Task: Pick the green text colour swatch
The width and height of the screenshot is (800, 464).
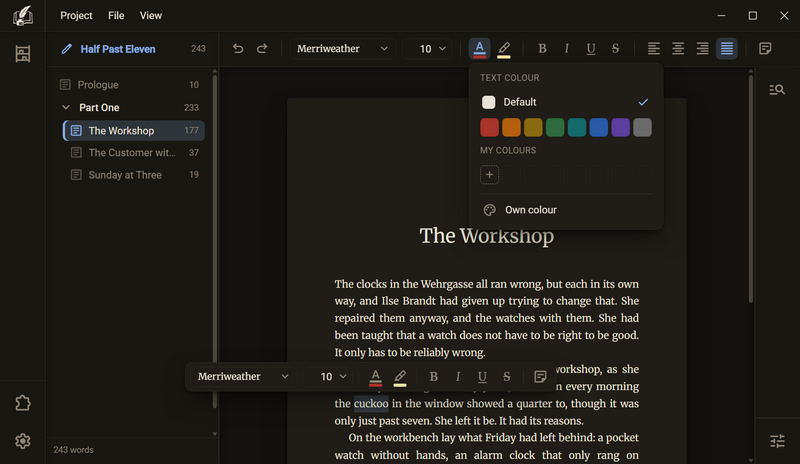Action: (555, 127)
